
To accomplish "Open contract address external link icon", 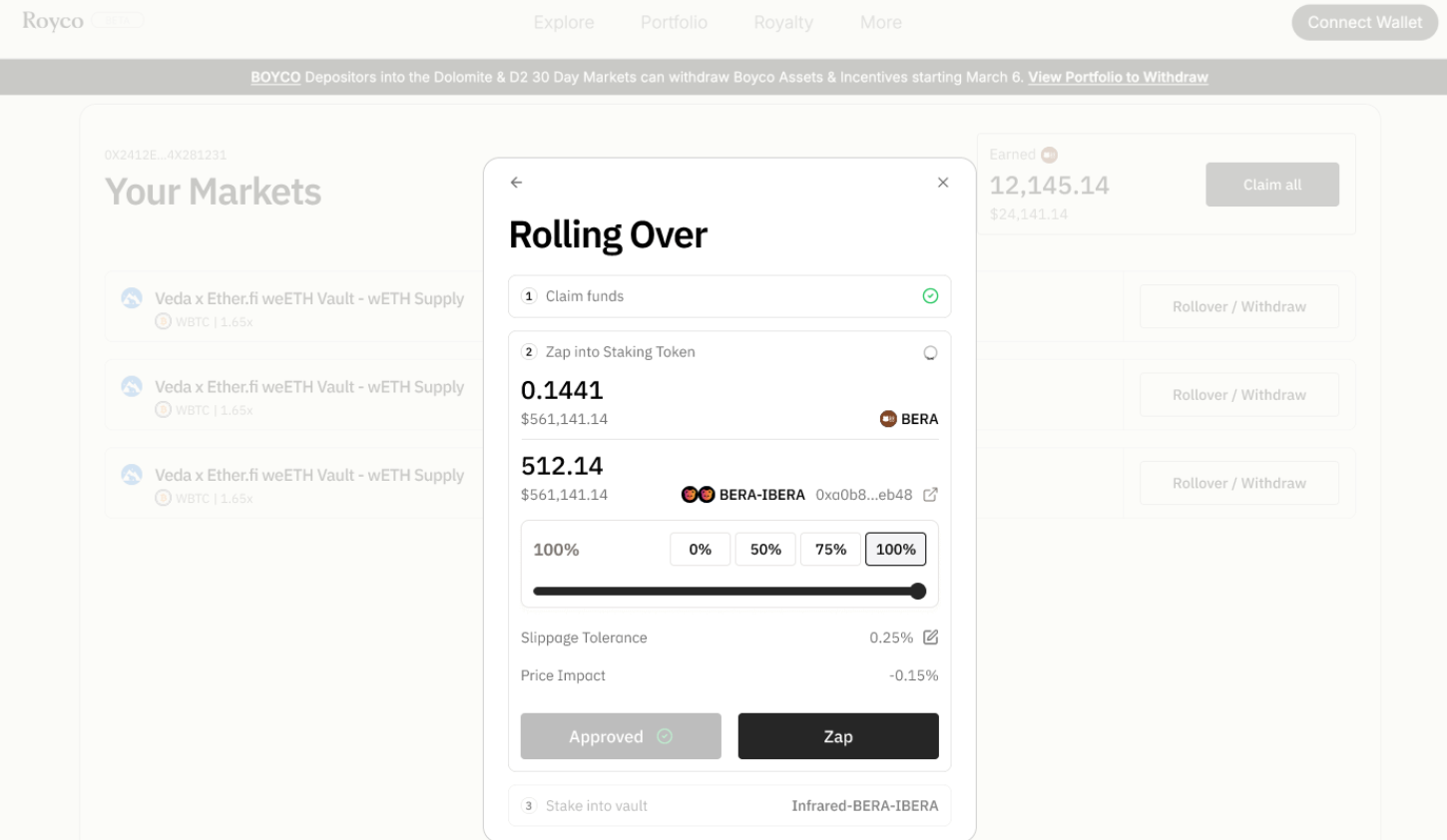I will coord(930,495).
